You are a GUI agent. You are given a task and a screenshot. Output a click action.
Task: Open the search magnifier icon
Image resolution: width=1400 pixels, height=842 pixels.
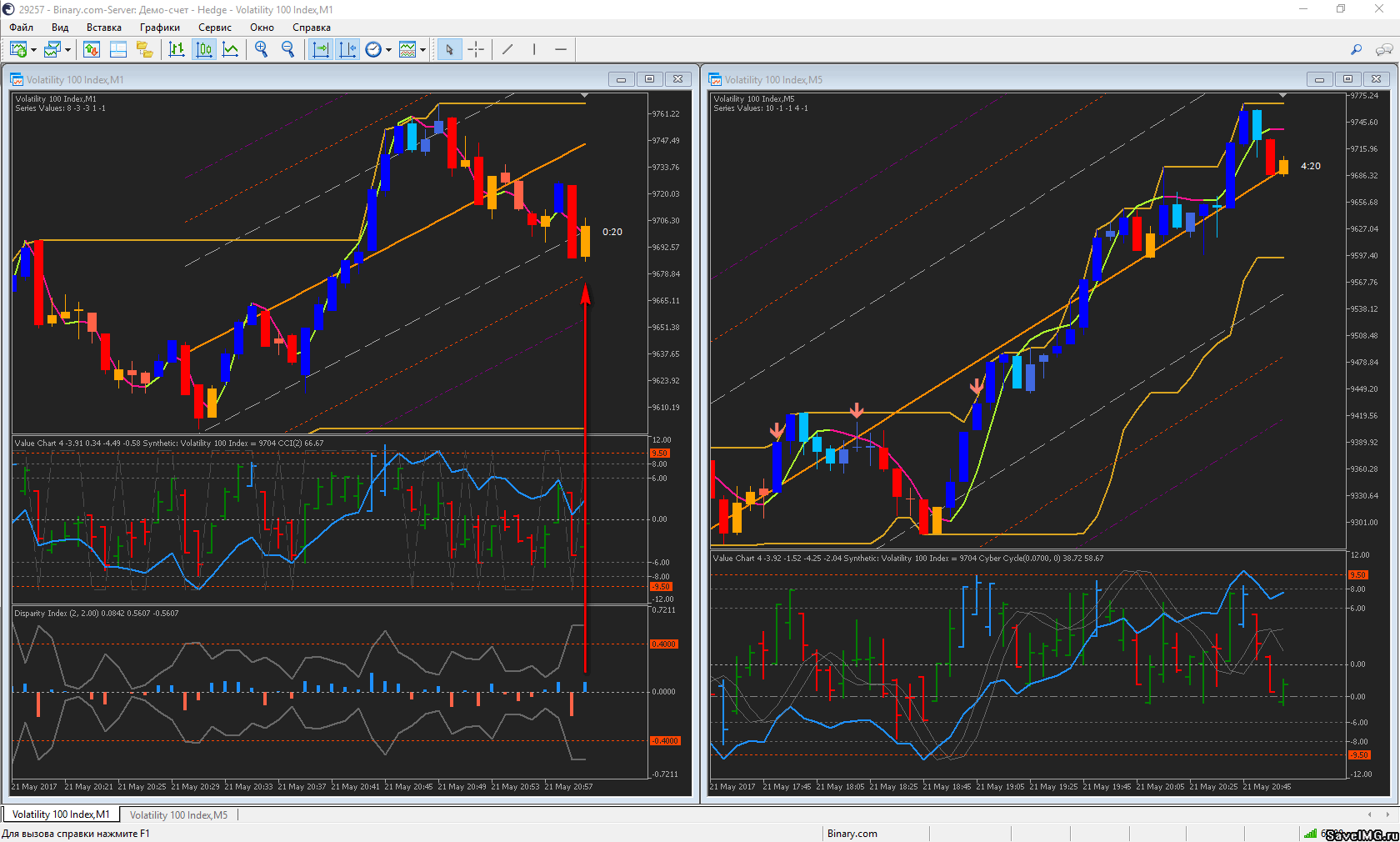[x=1356, y=50]
